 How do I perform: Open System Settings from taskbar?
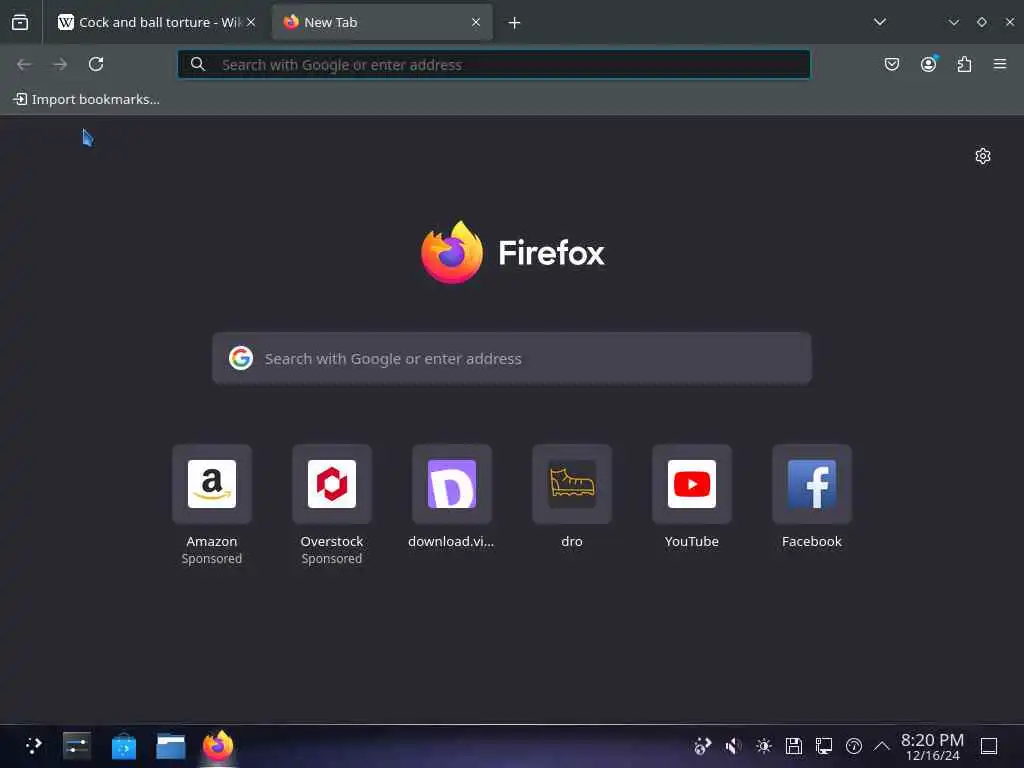pyautogui.click(x=76, y=746)
